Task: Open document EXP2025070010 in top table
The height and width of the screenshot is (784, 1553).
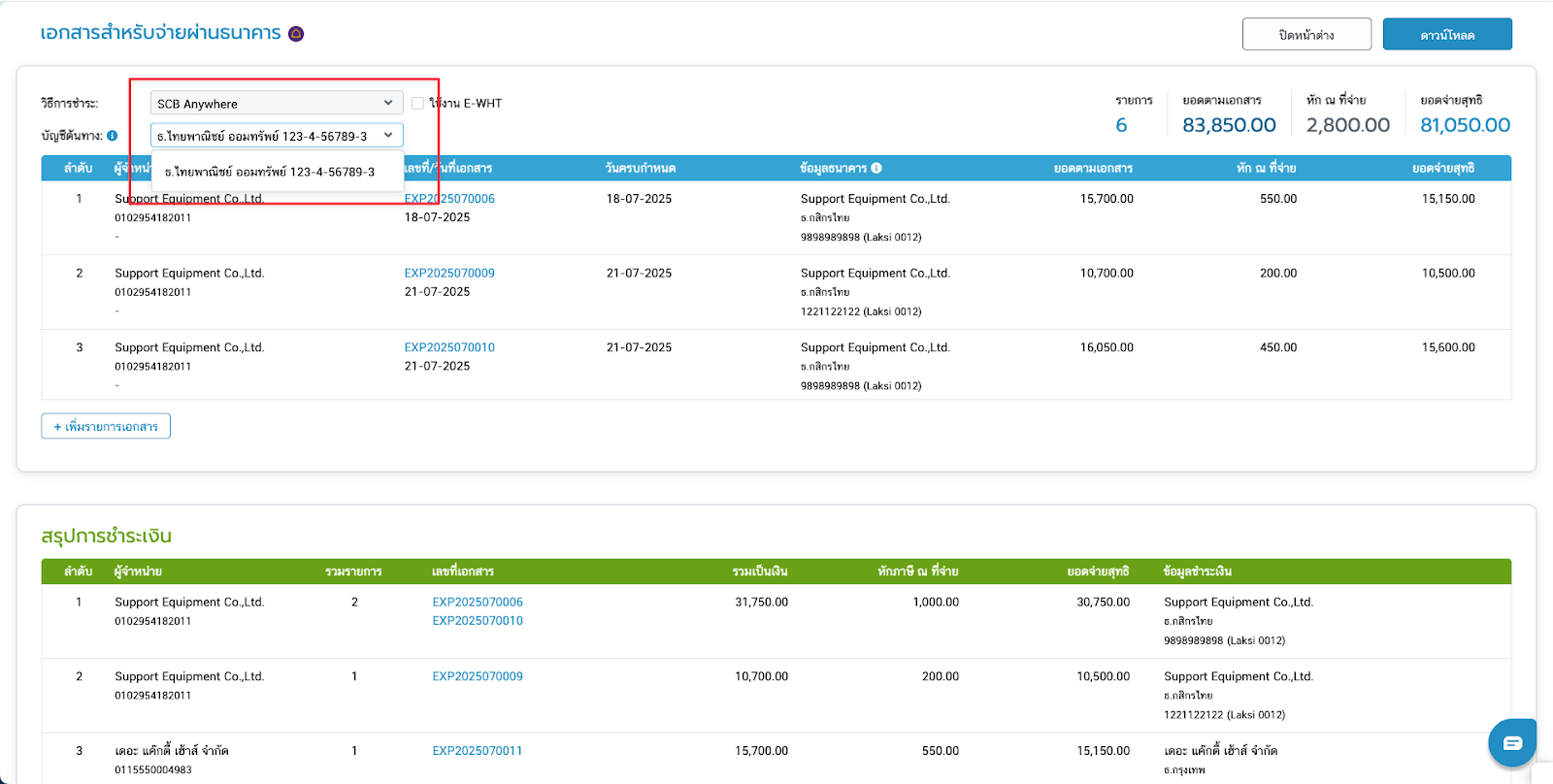Action: coord(449,347)
